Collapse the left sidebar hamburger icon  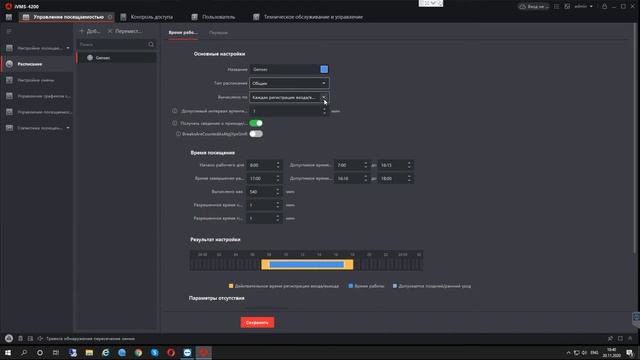tap(9, 31)
